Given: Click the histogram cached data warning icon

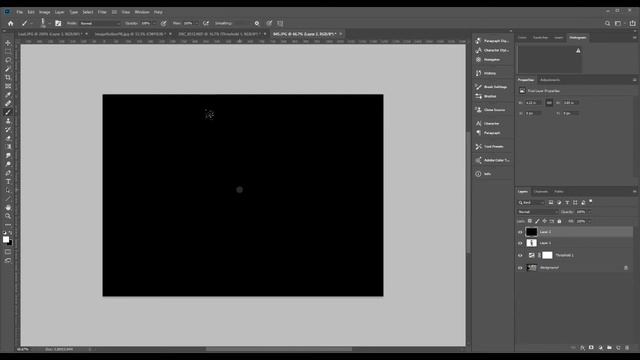Looking at the screenshot, I should pyautogui.click(x=578, y=51).
